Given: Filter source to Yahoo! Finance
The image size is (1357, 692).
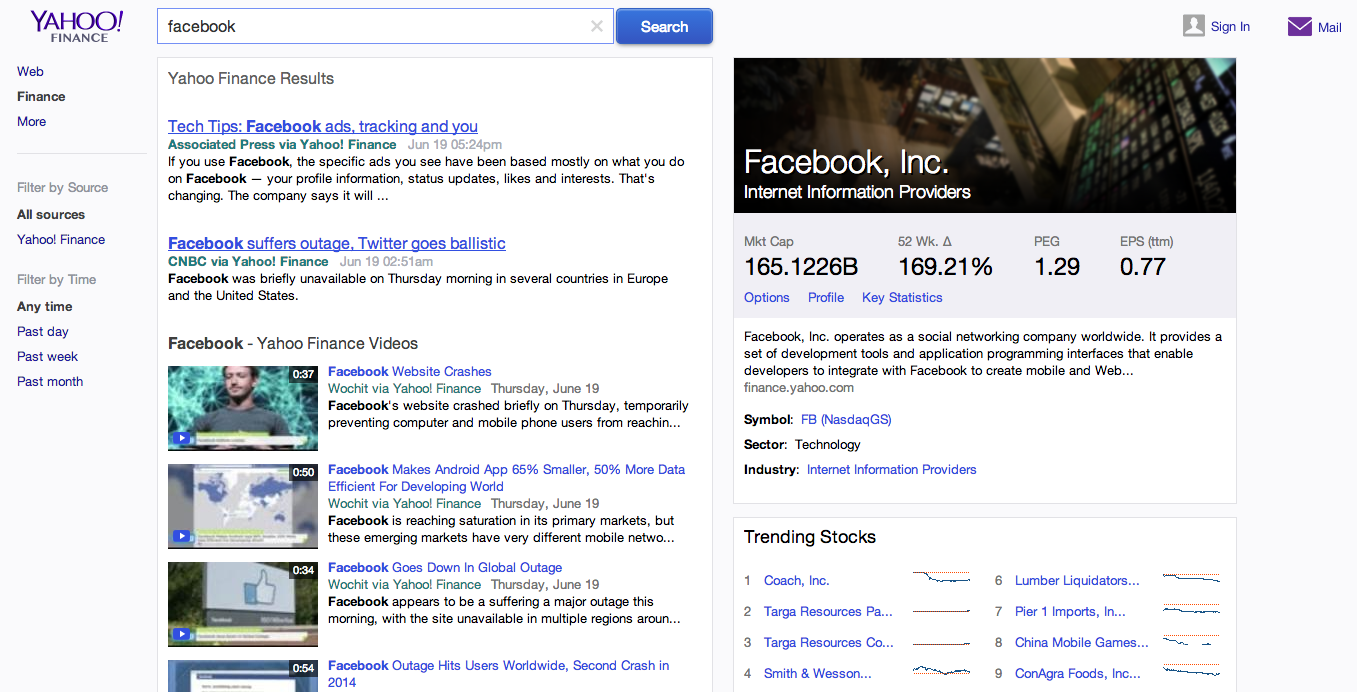Looking at the screenshot, I should [x=61, y=239].
